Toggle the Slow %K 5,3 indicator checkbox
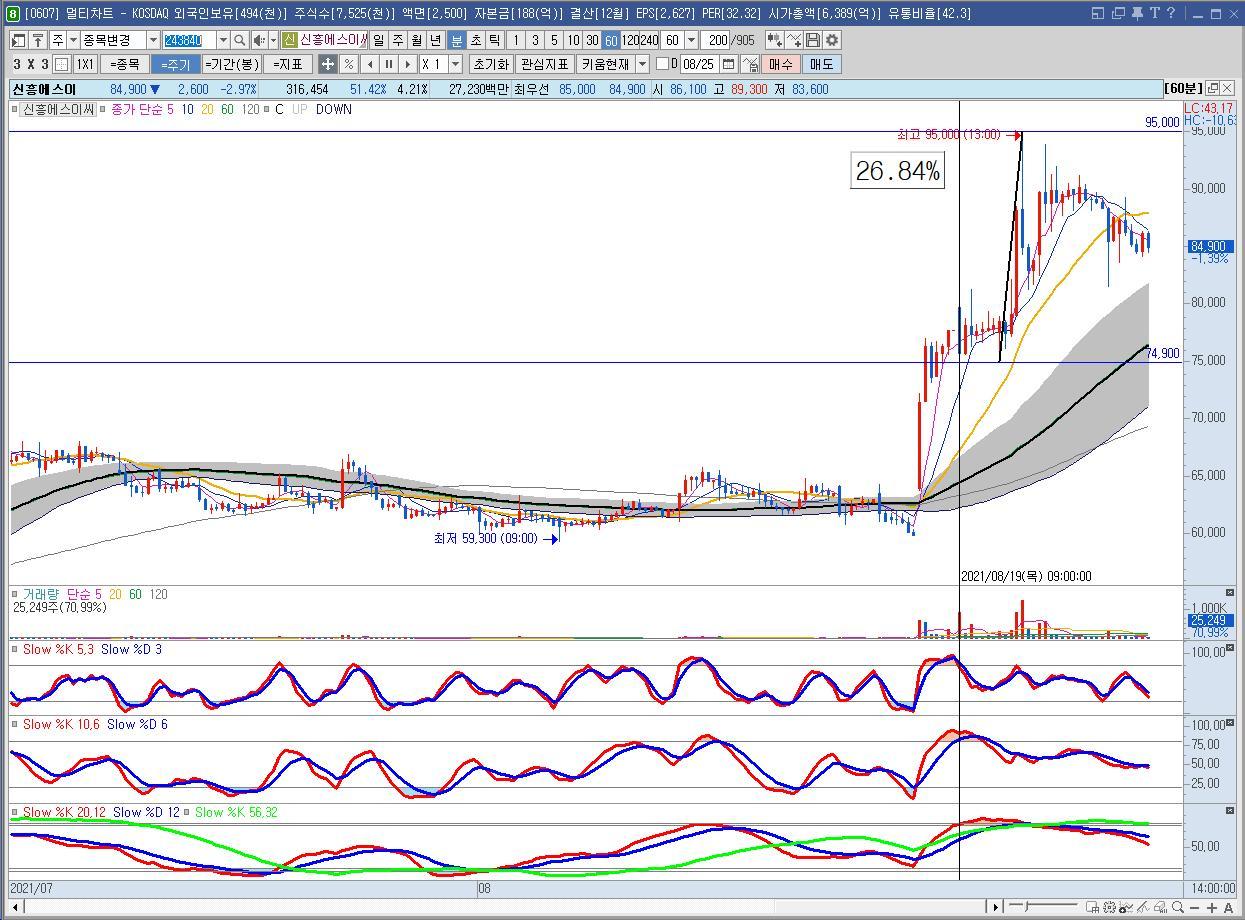 pyautogui.click(x=15, y=649)
